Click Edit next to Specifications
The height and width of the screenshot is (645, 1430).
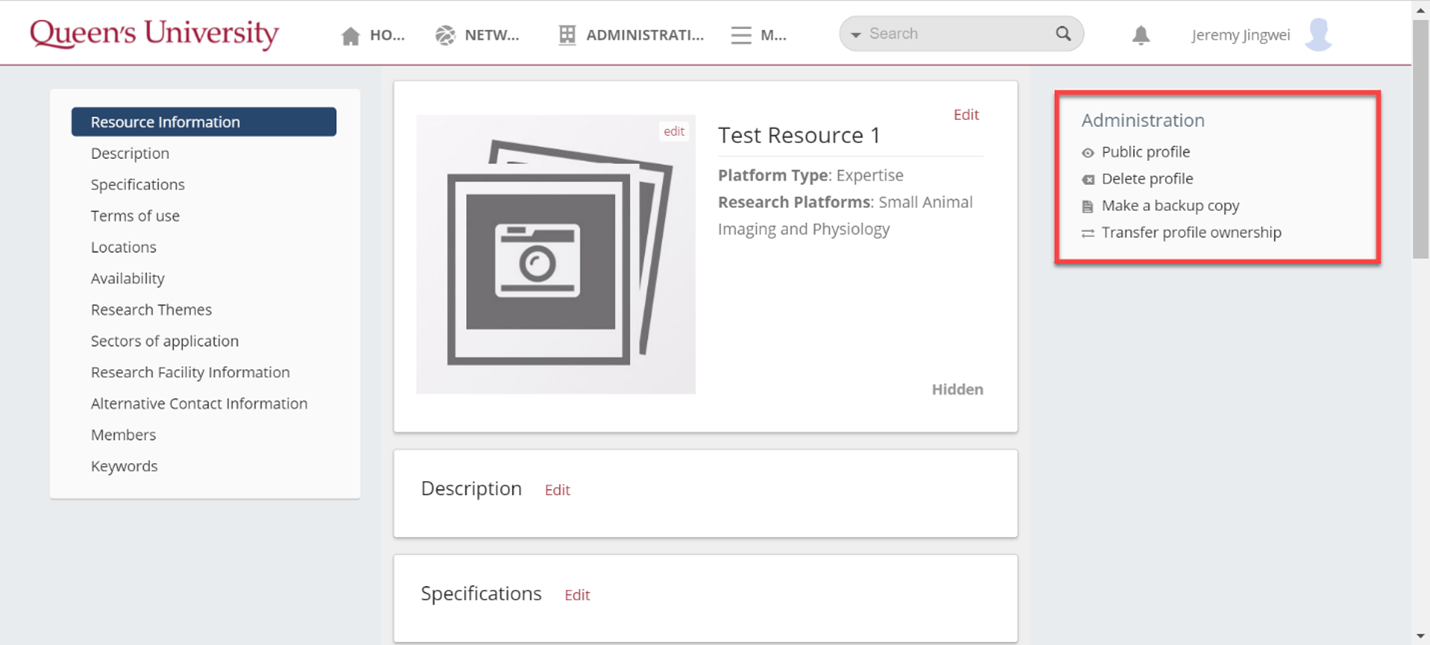tap(577, 595)
